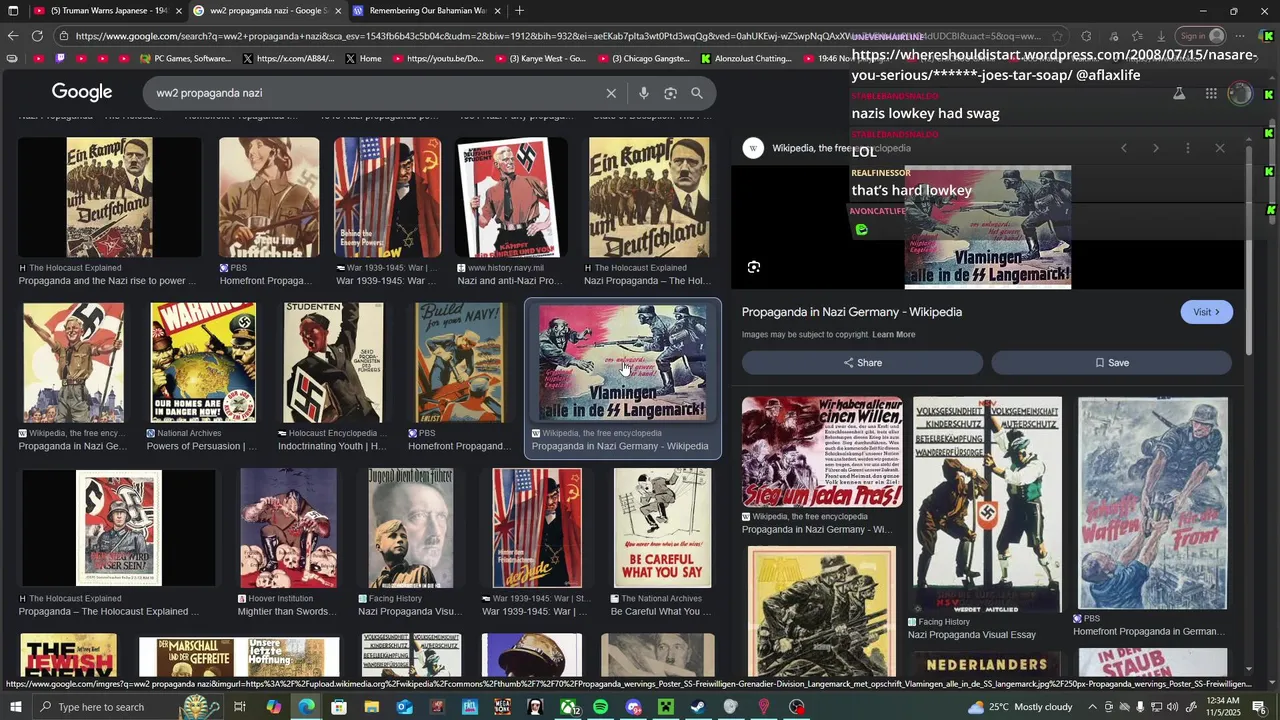This screenshot has width=1280, height=720.
Task: Open the X Home bookmark
Action: 363,59
